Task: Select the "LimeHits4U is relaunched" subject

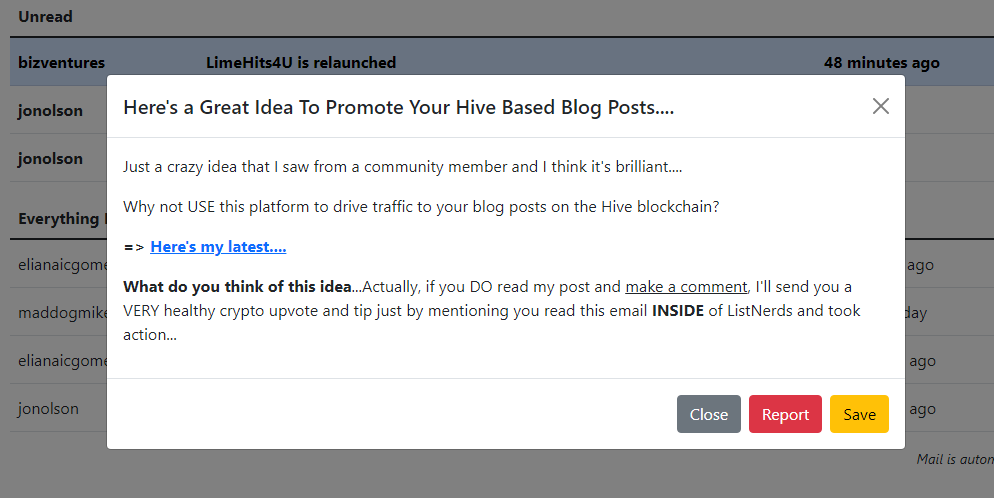Action: click(x=301, y=63)
